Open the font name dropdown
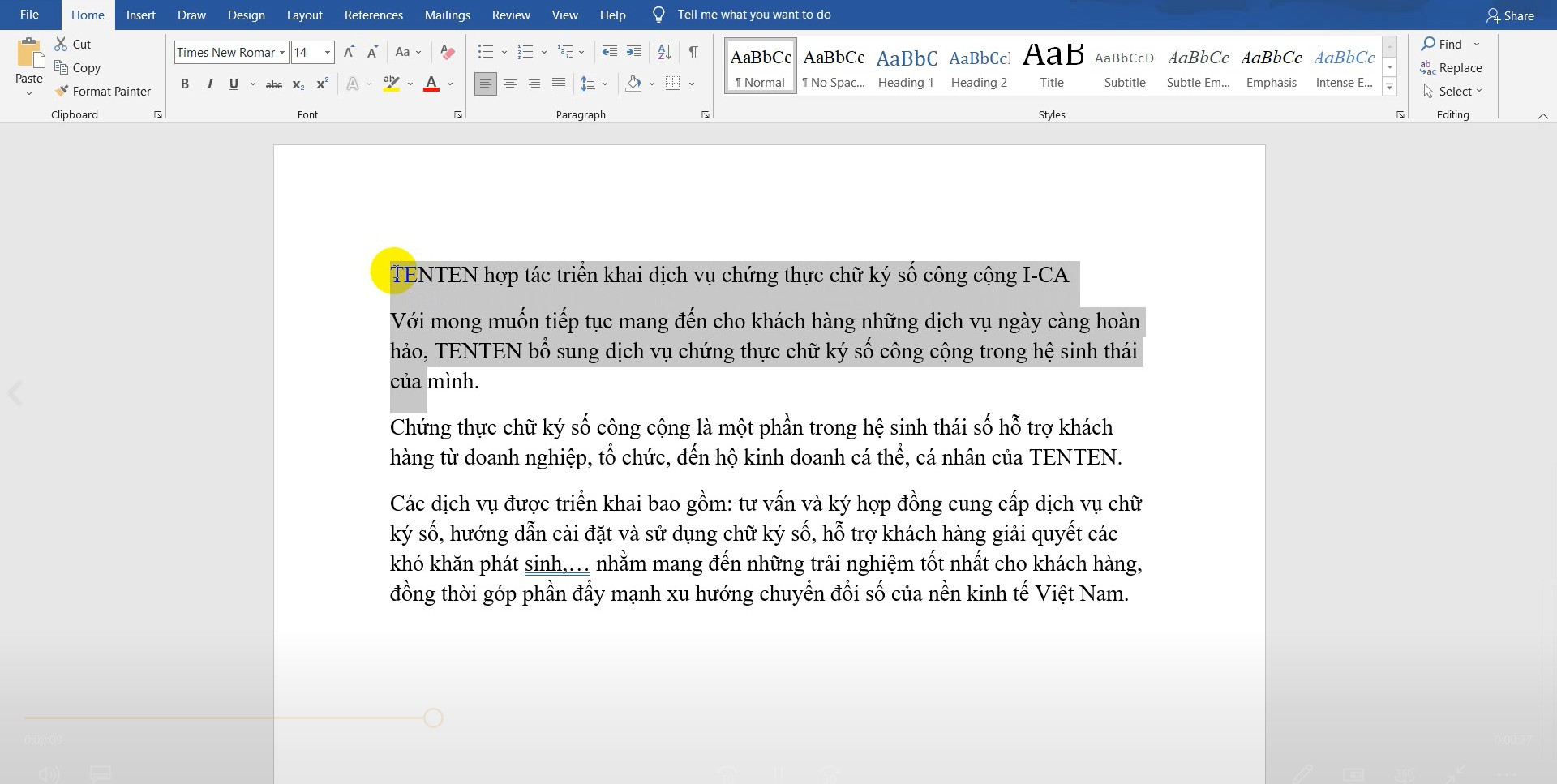The image size is (1557, 784). [x=282, y=53]
